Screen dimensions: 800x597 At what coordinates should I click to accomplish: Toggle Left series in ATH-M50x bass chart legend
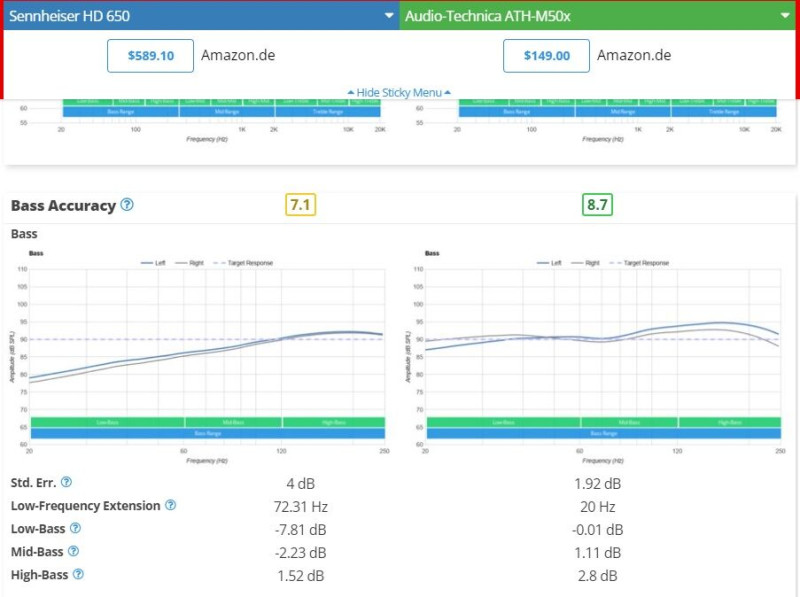tap(549, 263)
